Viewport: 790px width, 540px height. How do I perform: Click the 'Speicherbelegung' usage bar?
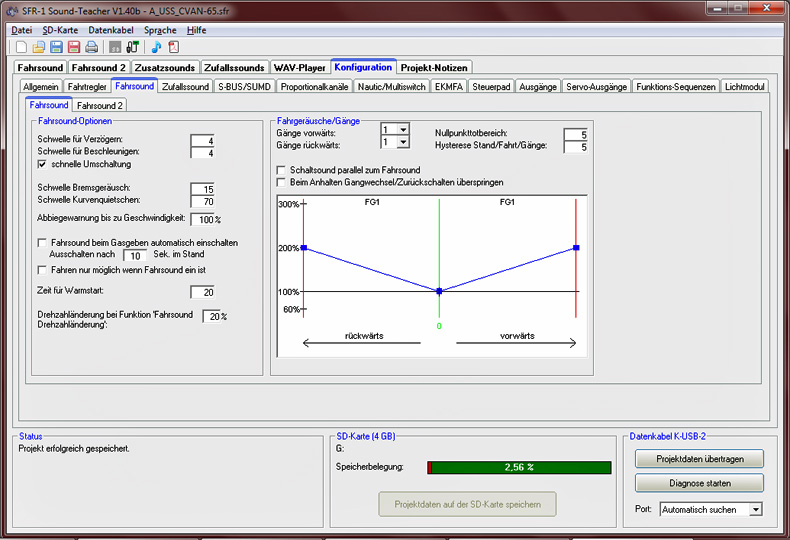(519, 467)
